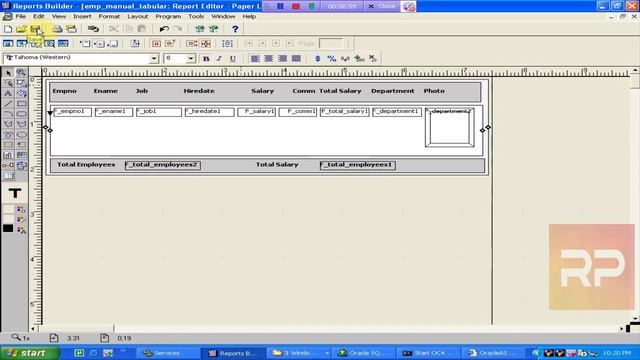
Task: Select the Rounded Rectangle tool
Action: [21, 114]
